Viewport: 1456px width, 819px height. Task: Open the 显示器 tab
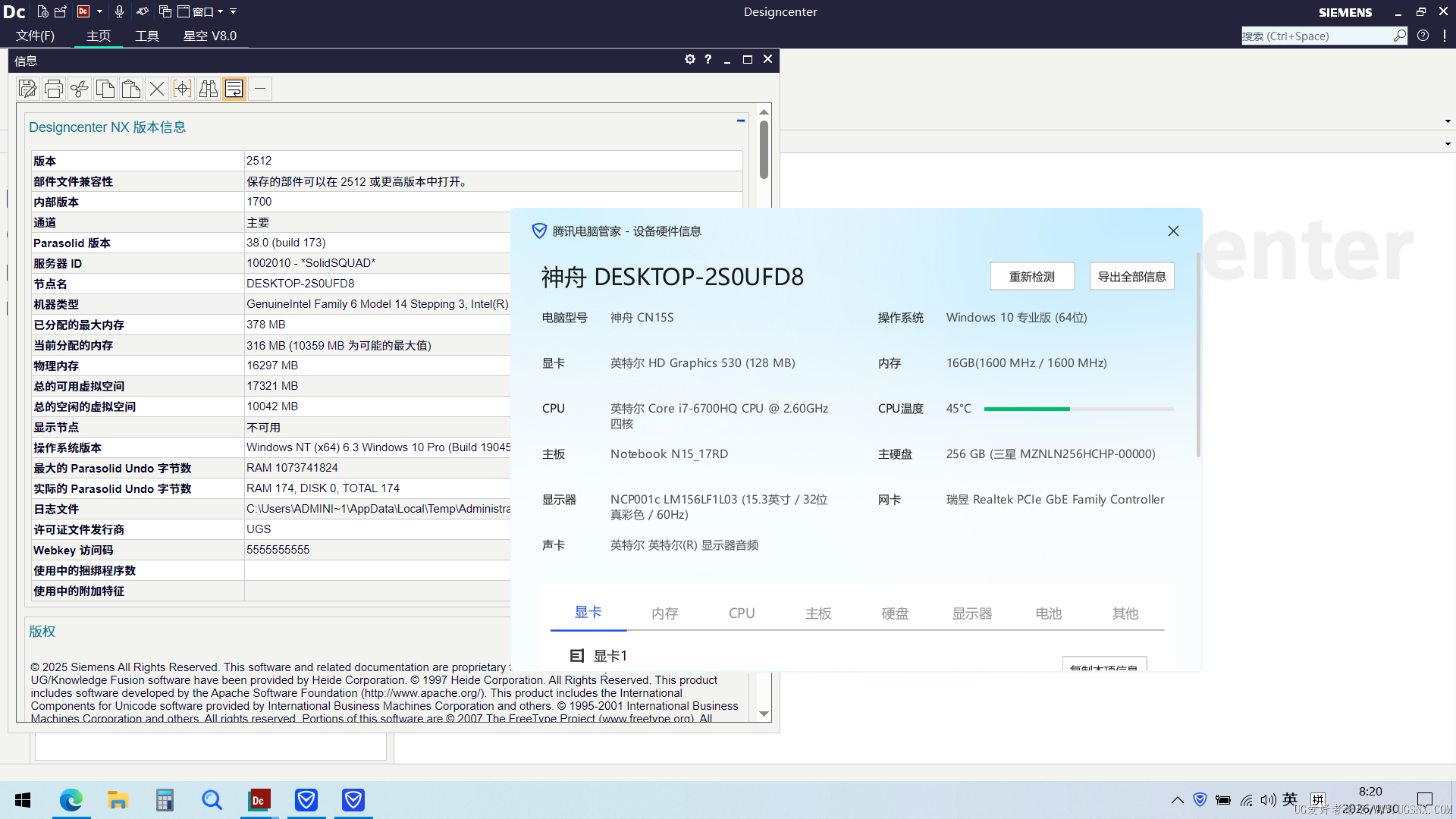tap(972, 613)
